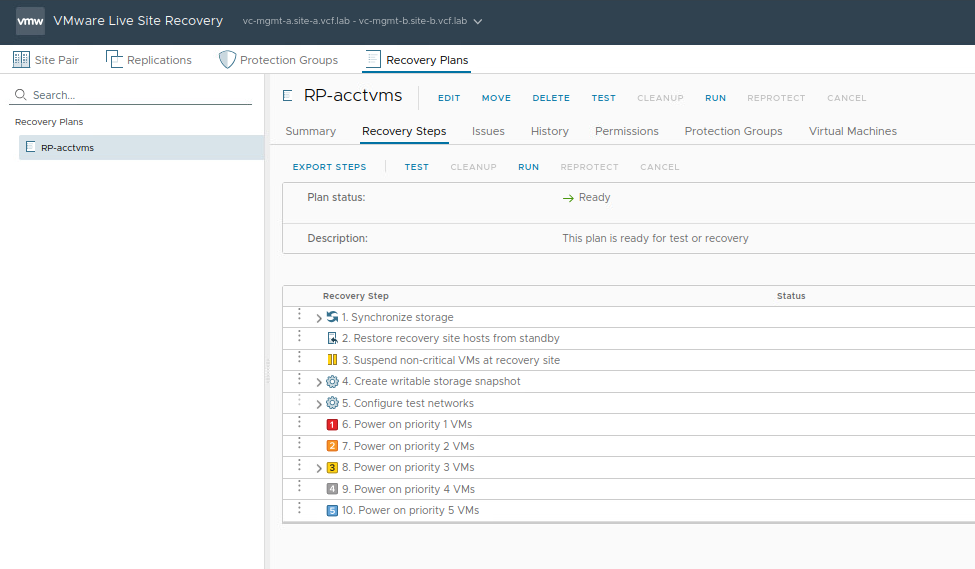Click the priority 1 red icon

[x=332, y=425]
